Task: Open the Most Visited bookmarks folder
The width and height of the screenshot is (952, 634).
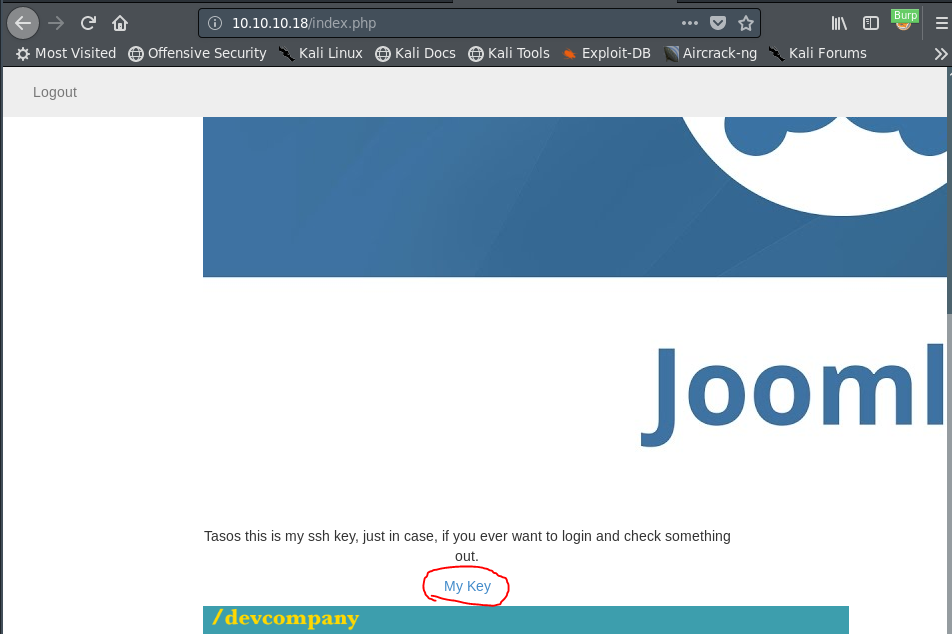Action: click(66, 53)
